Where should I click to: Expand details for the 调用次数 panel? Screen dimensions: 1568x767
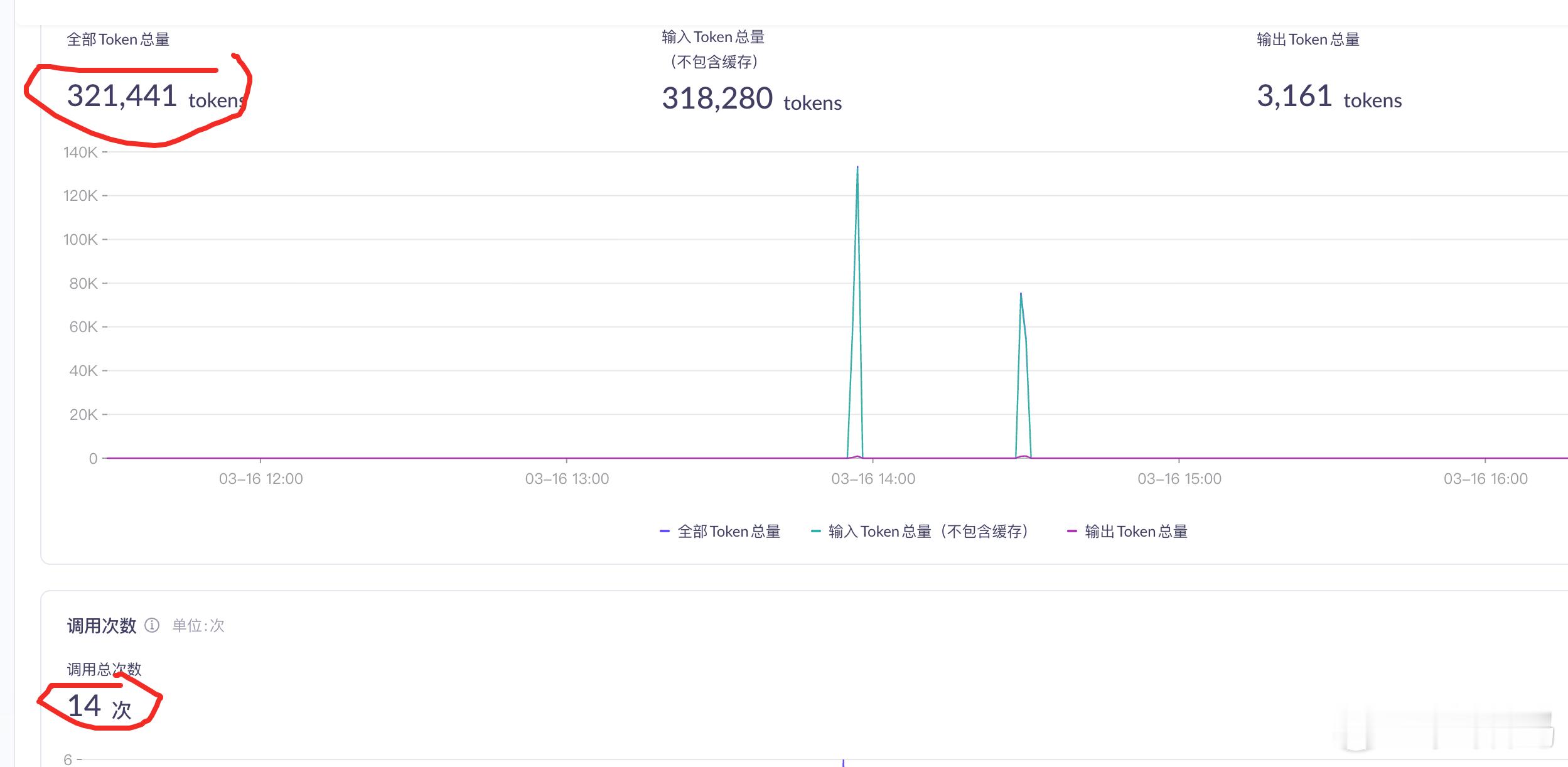pyautogui.click(x=100, y=625)
